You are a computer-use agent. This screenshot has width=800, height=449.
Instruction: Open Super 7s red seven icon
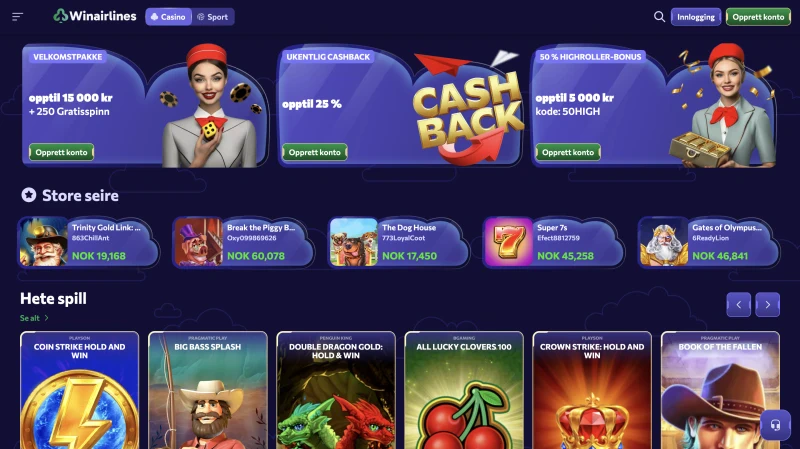tap(509, 242)
